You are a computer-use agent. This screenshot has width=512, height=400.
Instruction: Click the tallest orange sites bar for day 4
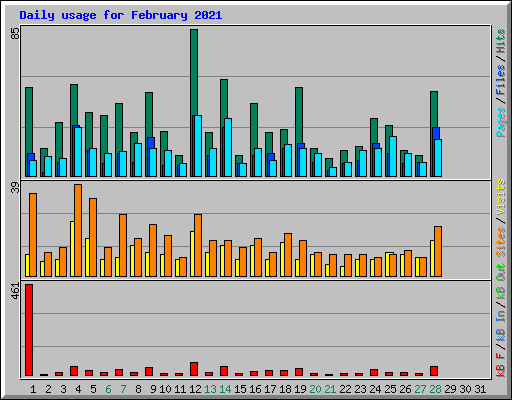click(78, 230)
